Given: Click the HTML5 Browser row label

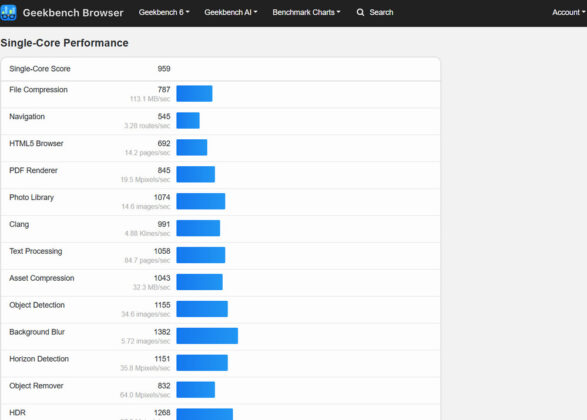Looking at the screenshot, I should (36, 144).
